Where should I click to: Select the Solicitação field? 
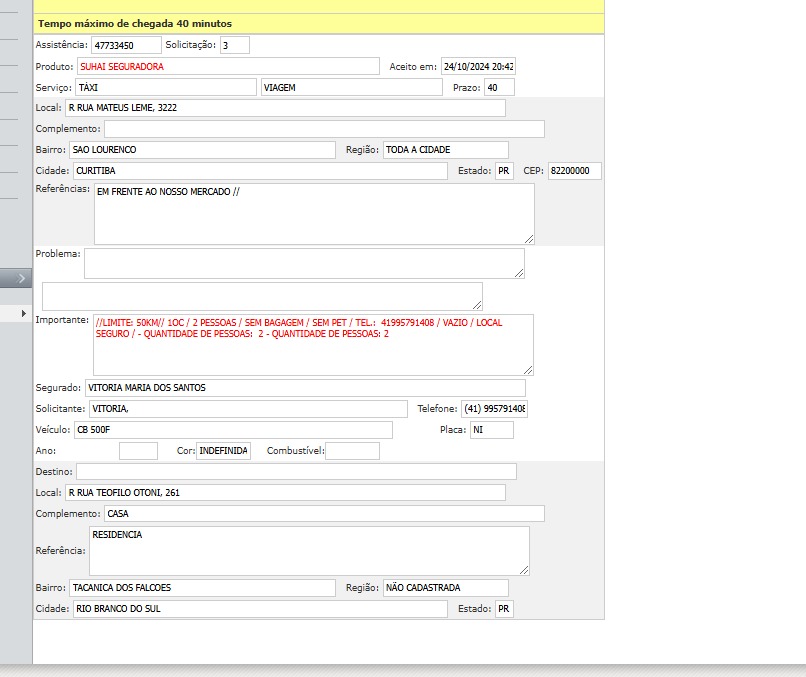[x=234, y=45]
